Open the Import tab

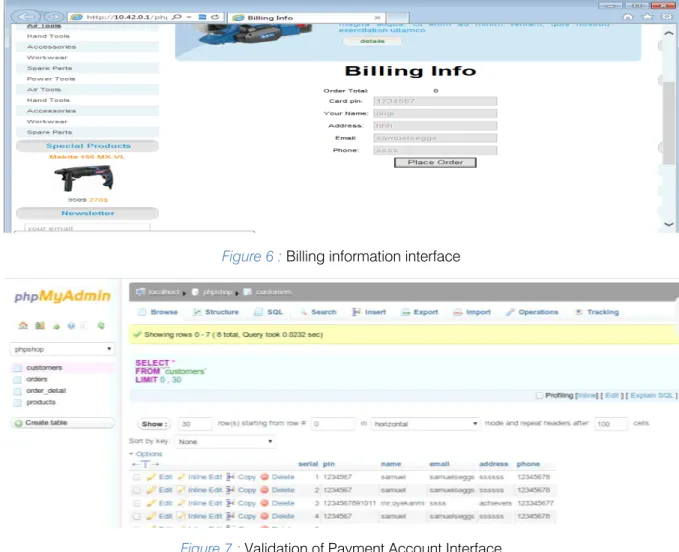click(472, 312)
